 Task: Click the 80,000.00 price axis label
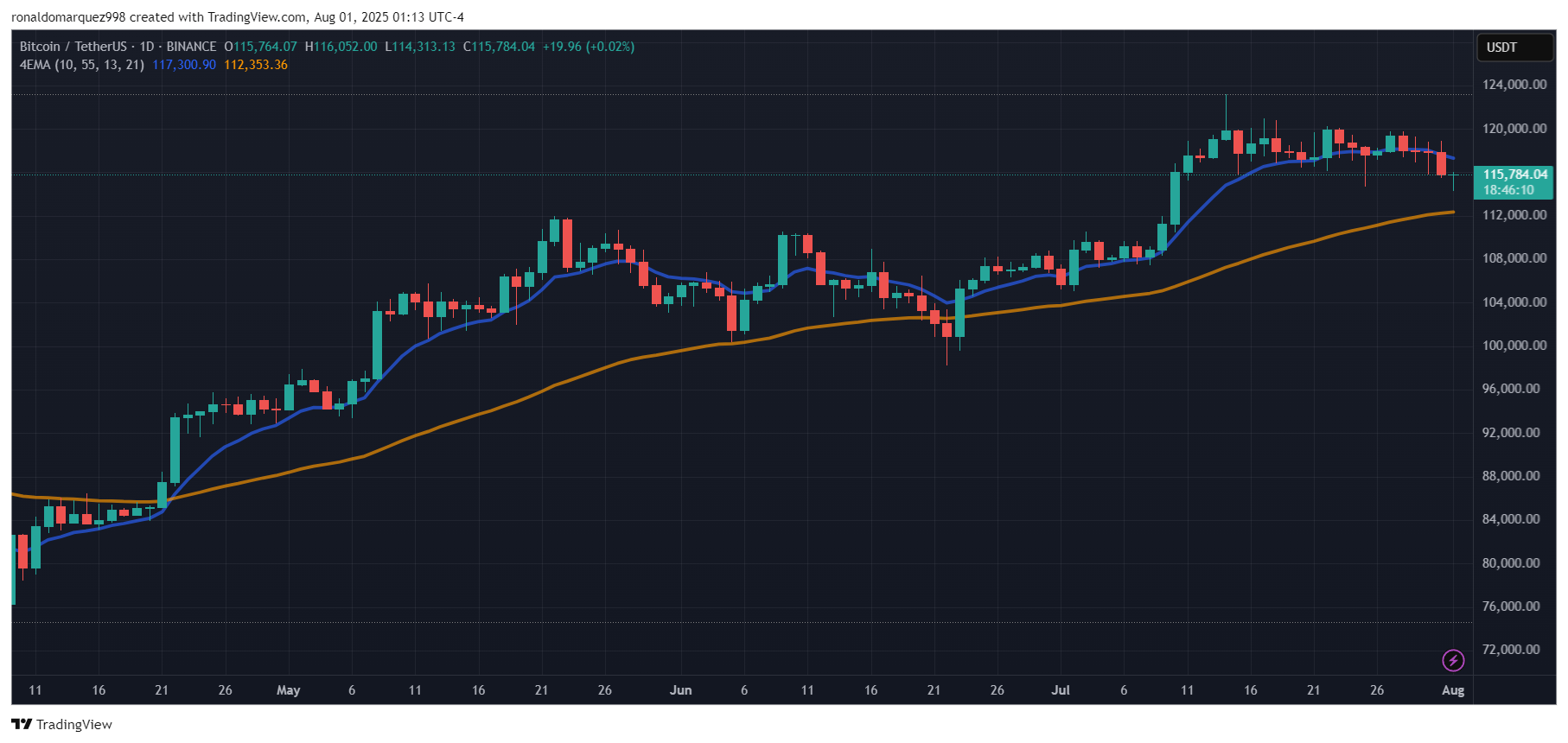1511,563
